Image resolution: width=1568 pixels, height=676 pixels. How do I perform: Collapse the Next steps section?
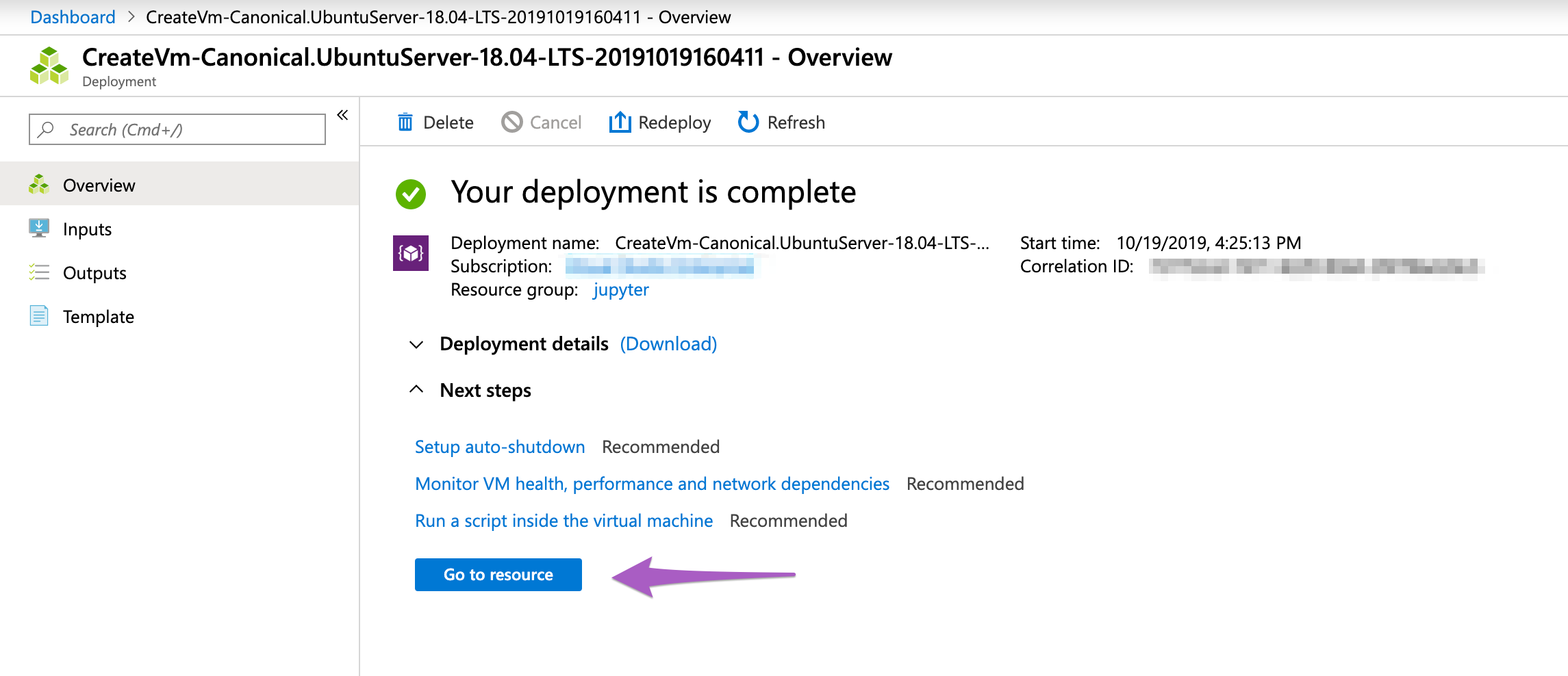416,390
